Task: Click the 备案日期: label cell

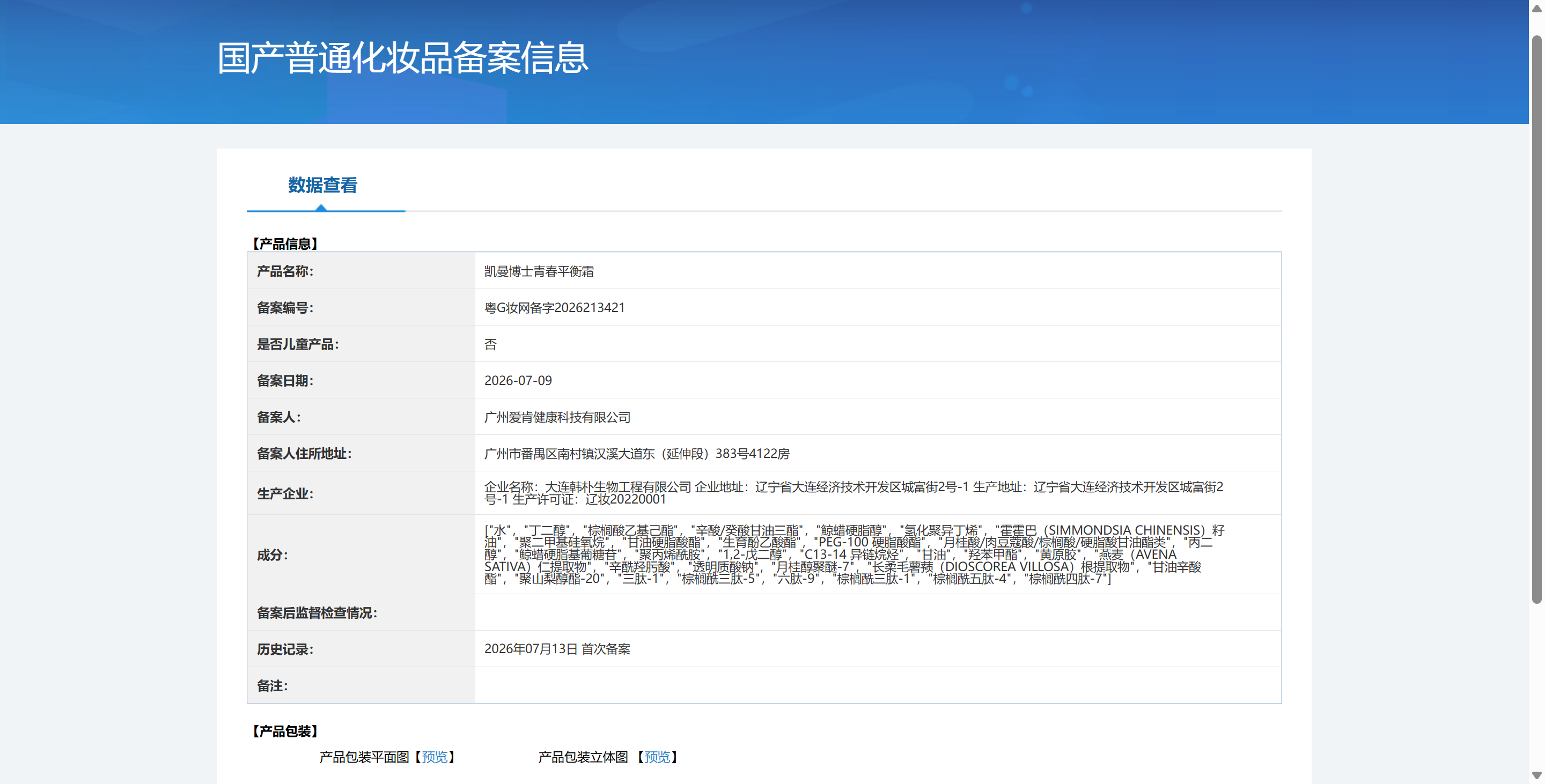Action: [x=361, y=381]
